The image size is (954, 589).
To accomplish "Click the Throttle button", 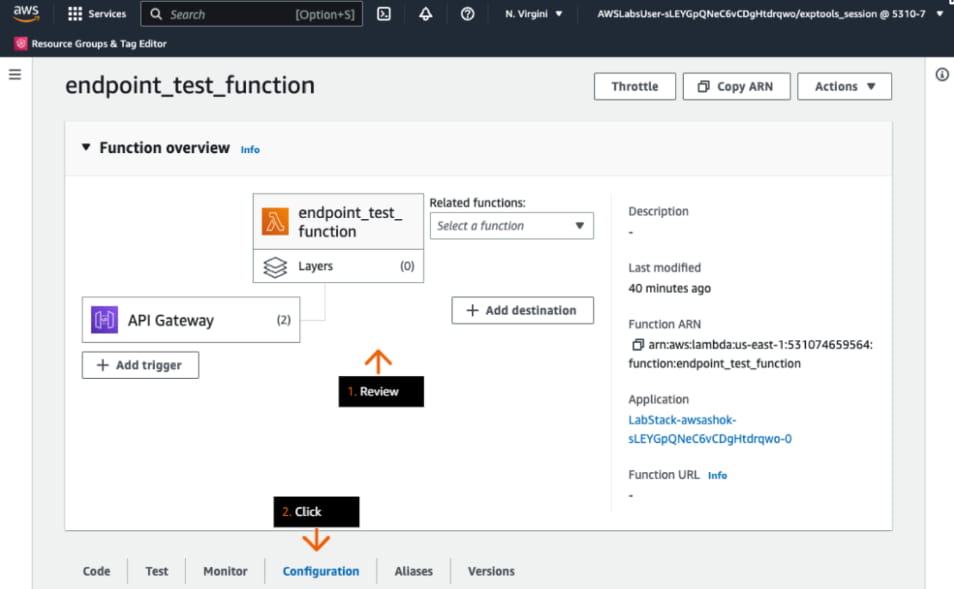I will coord(635,86).
